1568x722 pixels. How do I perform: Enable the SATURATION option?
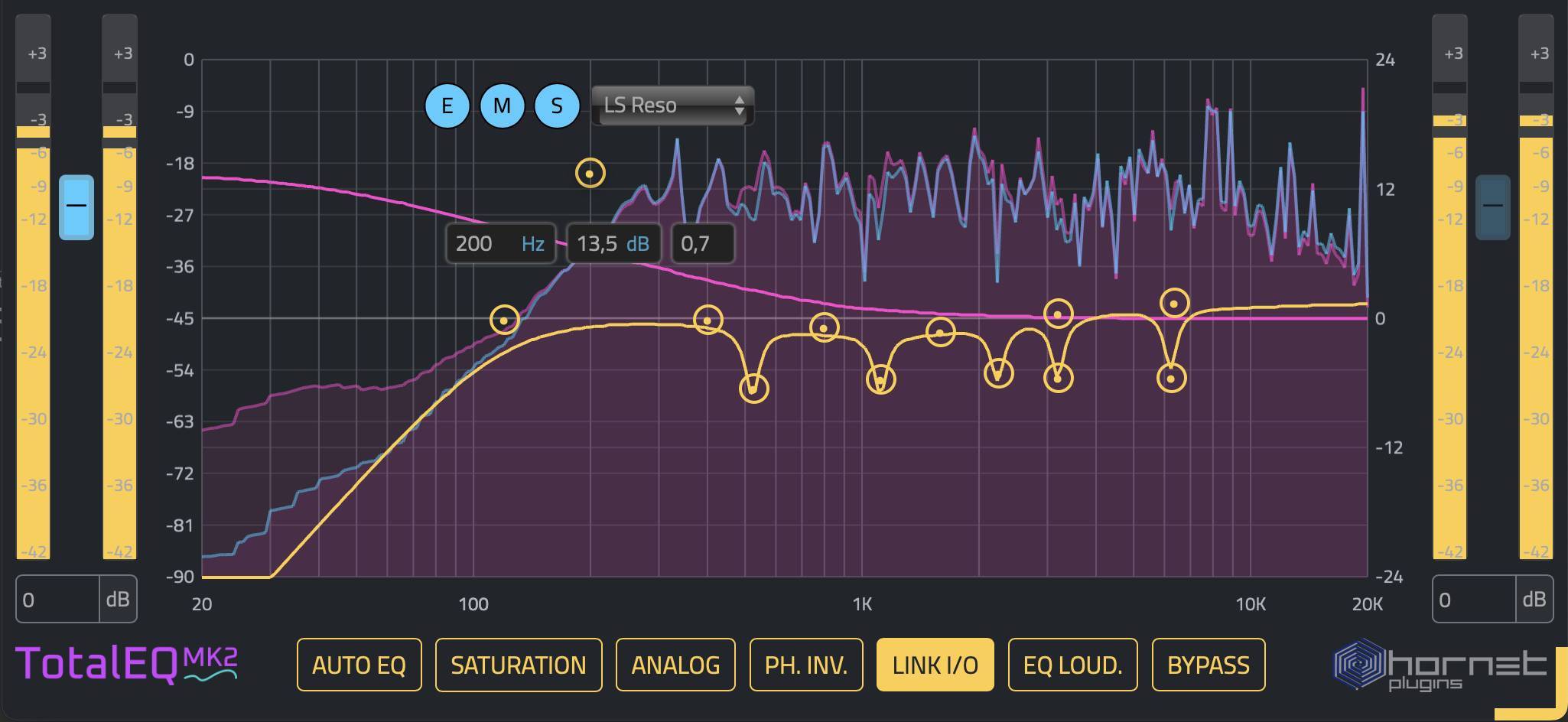518,665
